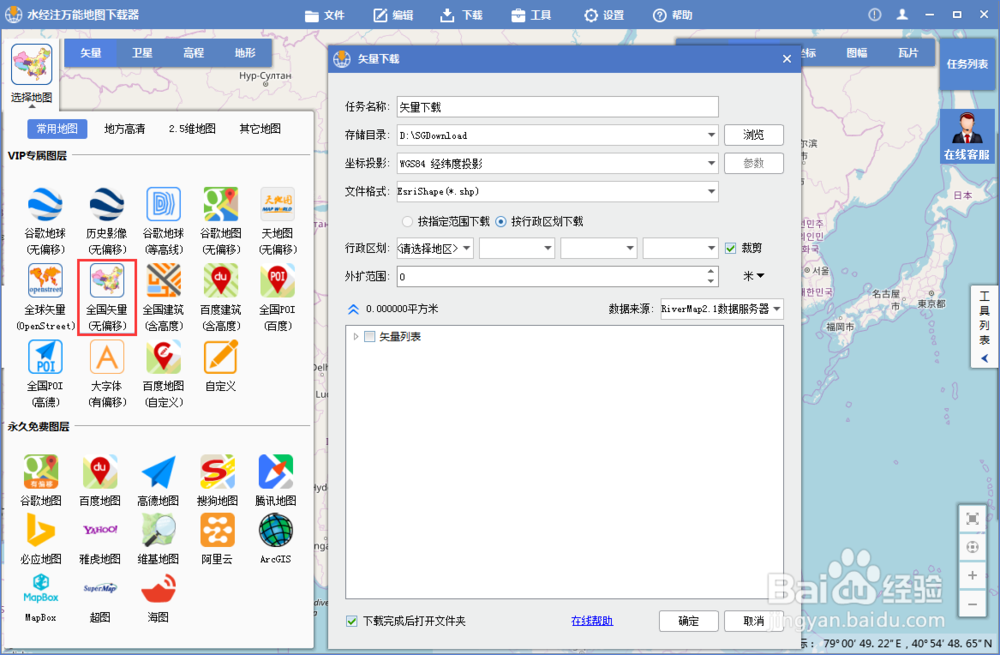Open the 选择地图 map chooser icon
Screen dimensions: 1000x655
(31, 64)
